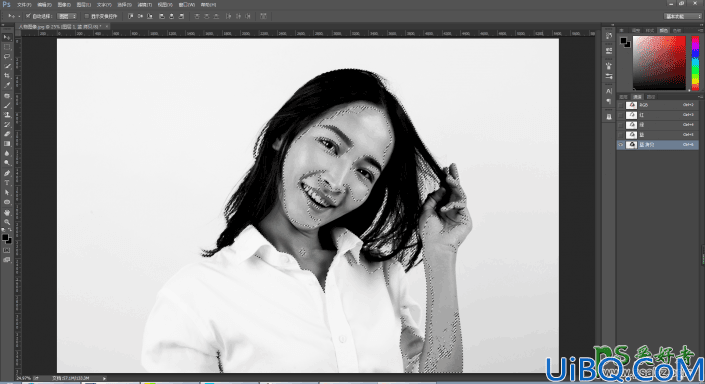This screenshot has height=384, width=705.
Task: Select the Blur tool
Action: (x=7, y=153)
